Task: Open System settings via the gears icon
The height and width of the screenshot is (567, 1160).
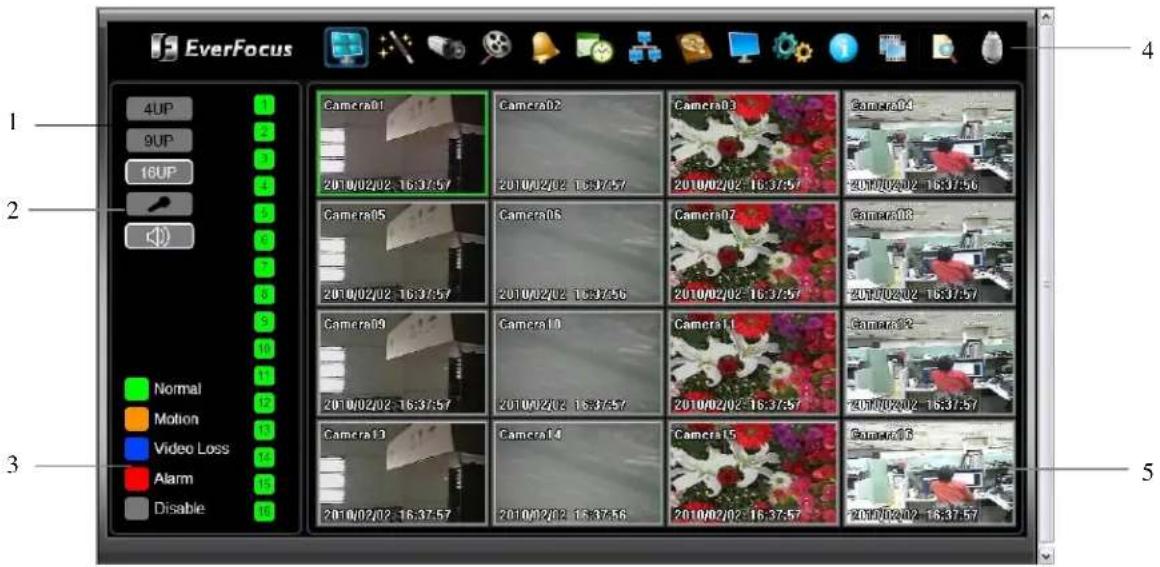Action: click(x=792, y=49)
